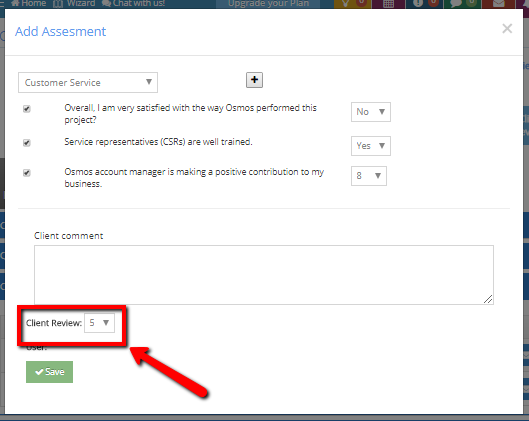Uncheck the 'Service representatives (CSRs)' question

(27, 143)
